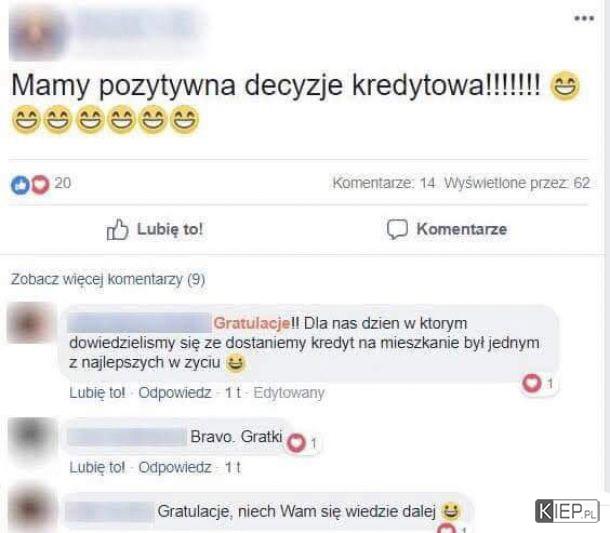Click the blue thumbs-up reaction icon

(x=20, y=185)
